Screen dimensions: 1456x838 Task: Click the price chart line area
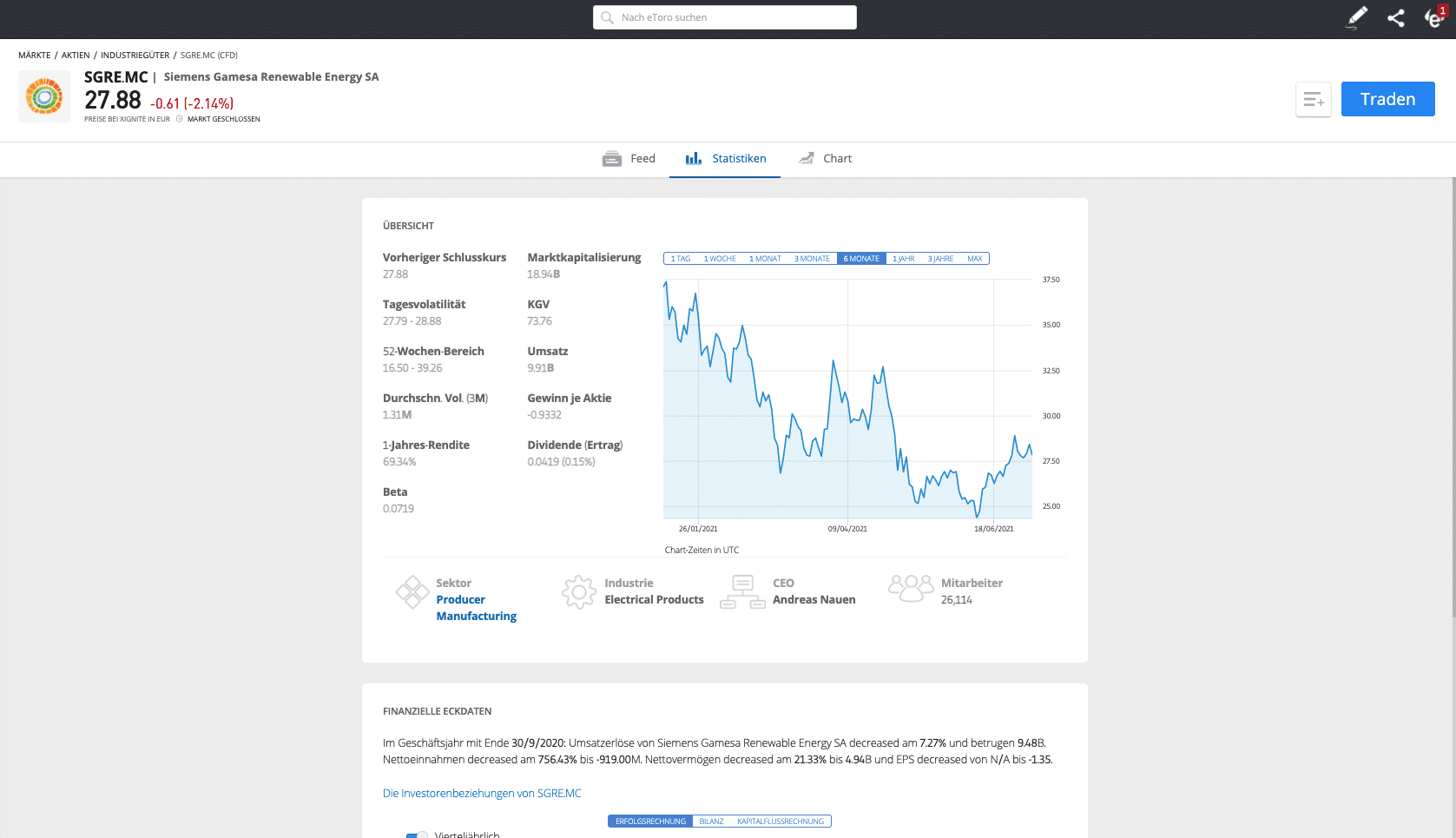(x=847, y=399)
